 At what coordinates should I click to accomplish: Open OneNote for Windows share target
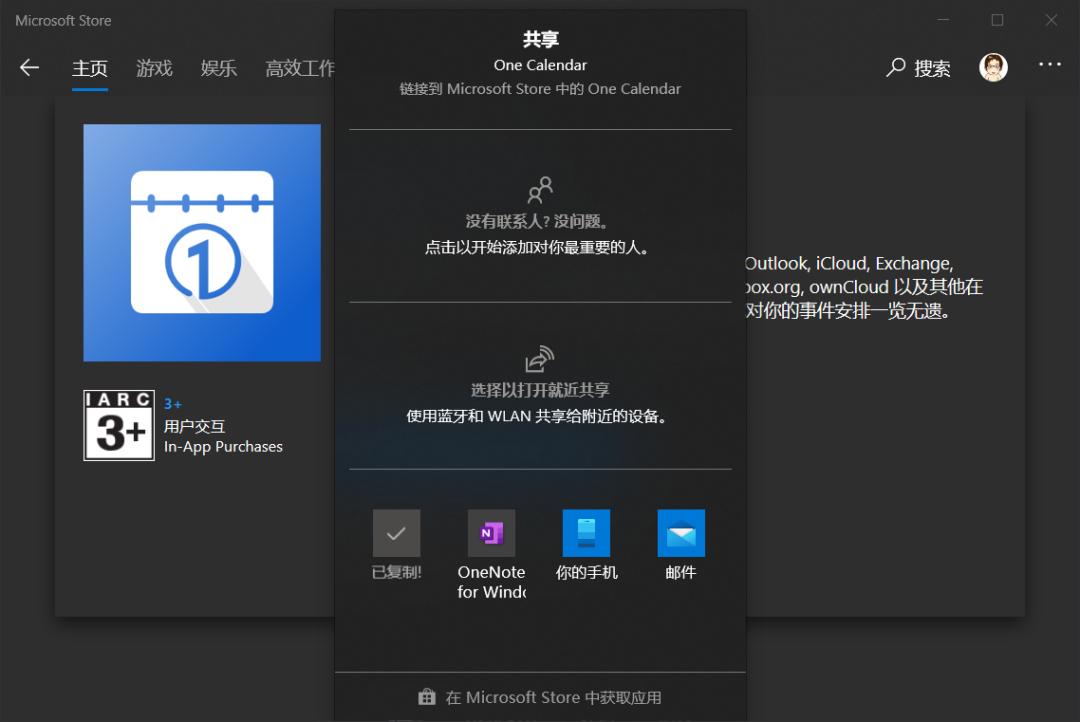point(491,533)
